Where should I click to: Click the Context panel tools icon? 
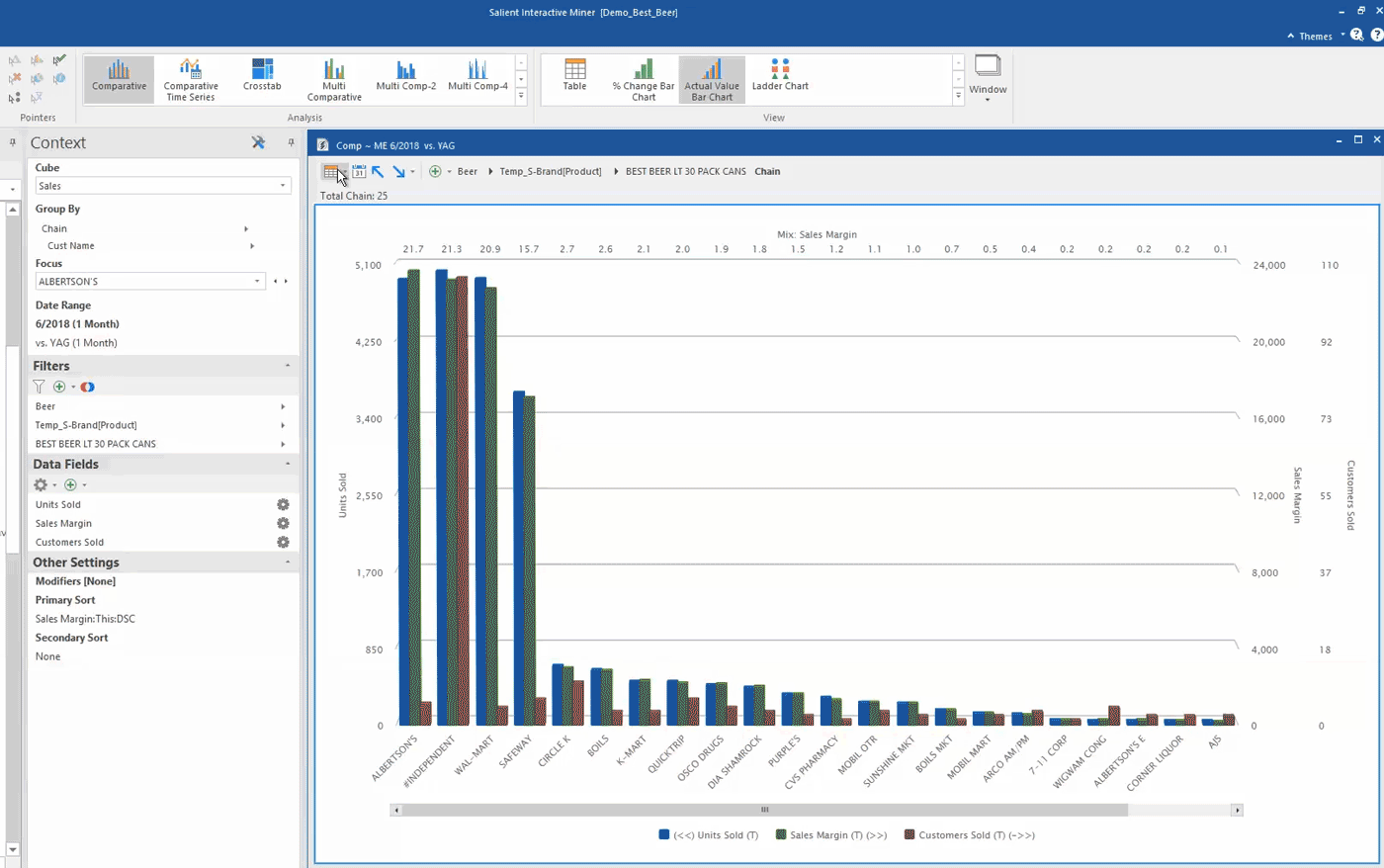click(259, 142)
